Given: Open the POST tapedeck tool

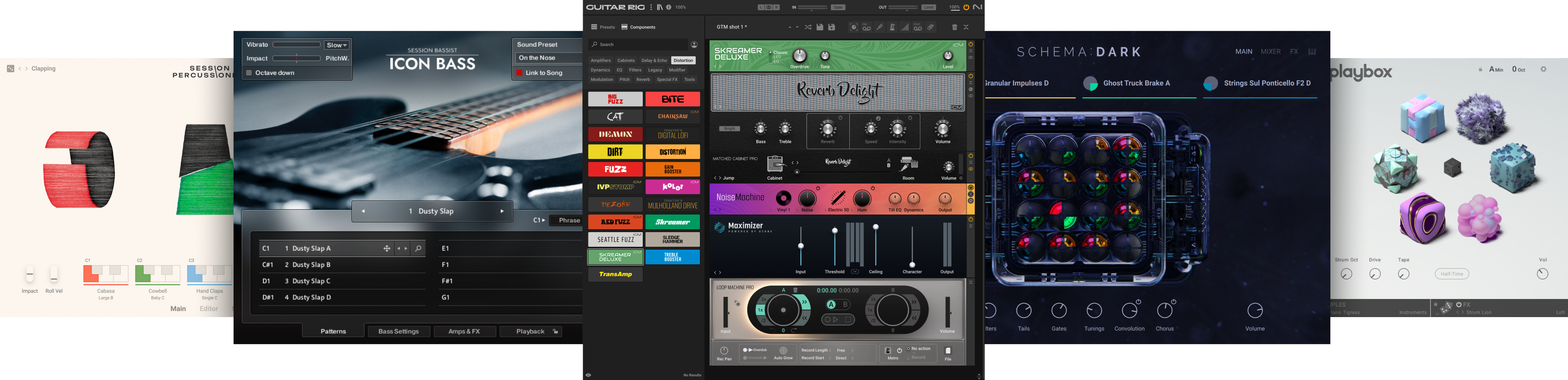Looking at the screenshot, I should click(x=918, y=27).
